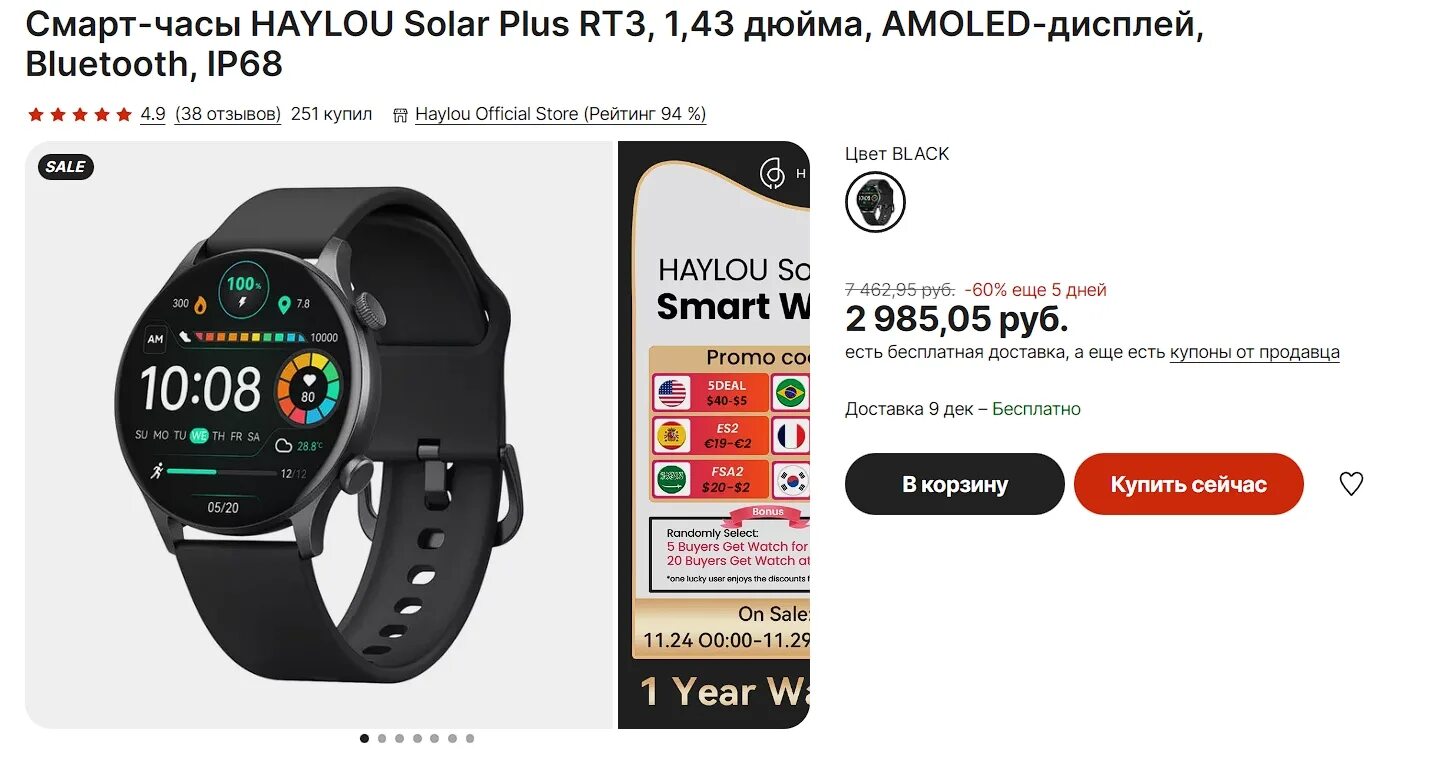Select the BLACK color swatch
1430x767 pixels.
[x=875, y=202]
